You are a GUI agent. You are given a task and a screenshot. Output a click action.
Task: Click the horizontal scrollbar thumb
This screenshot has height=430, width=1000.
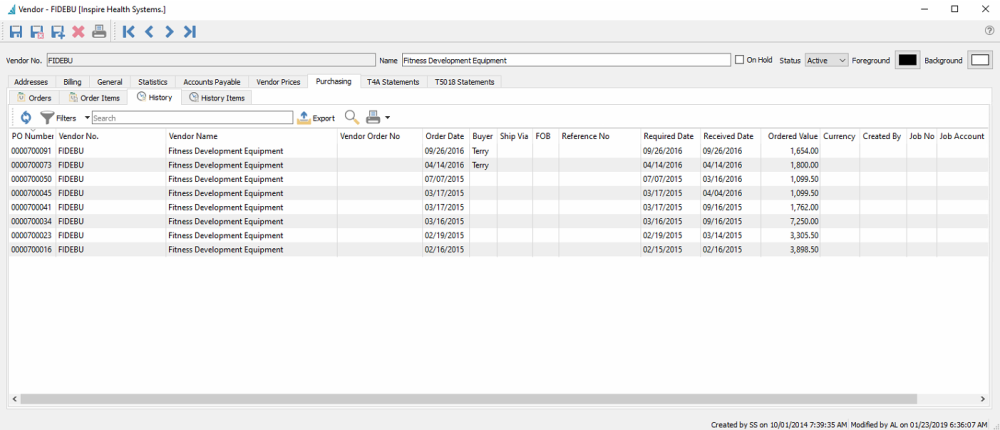(469, 399)
